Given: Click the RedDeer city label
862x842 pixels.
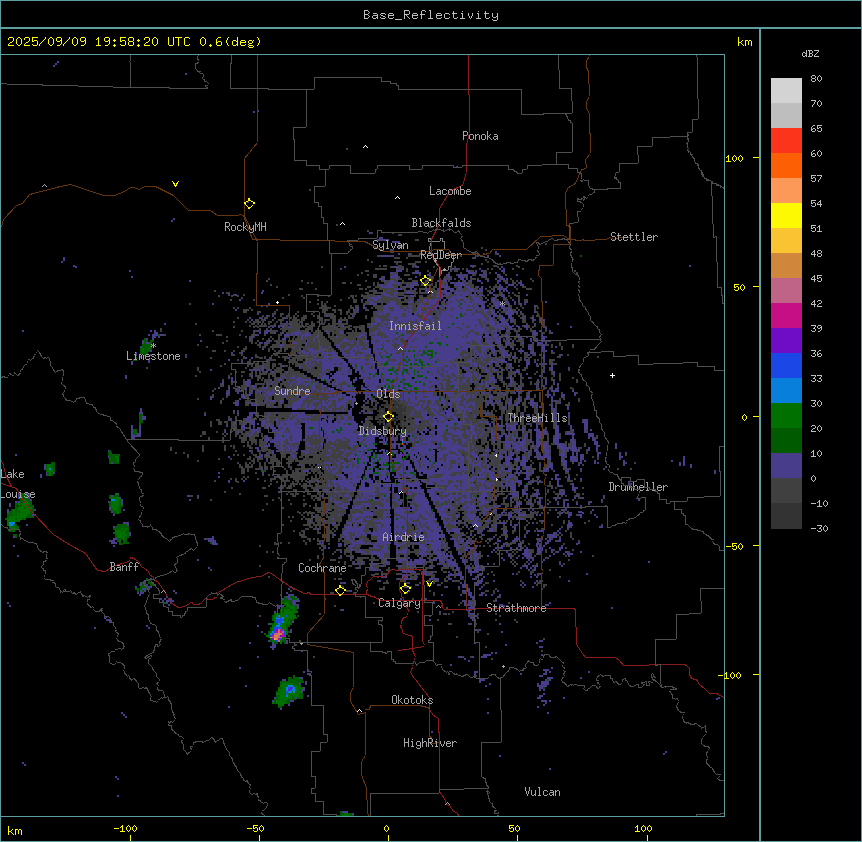Looking at the screenshot, I should 441,255.
